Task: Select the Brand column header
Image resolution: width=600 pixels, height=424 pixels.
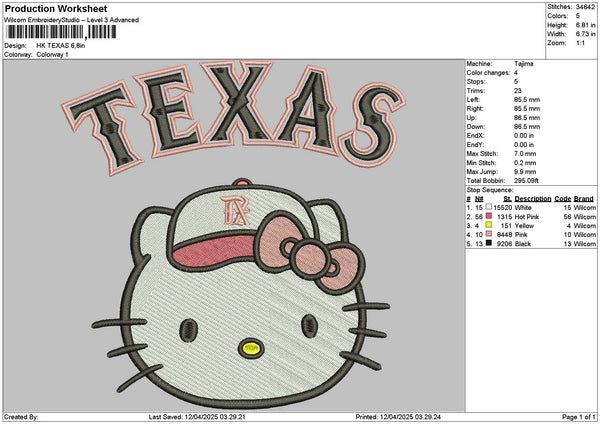Action: pyautogui.click(x=584, y=197)
